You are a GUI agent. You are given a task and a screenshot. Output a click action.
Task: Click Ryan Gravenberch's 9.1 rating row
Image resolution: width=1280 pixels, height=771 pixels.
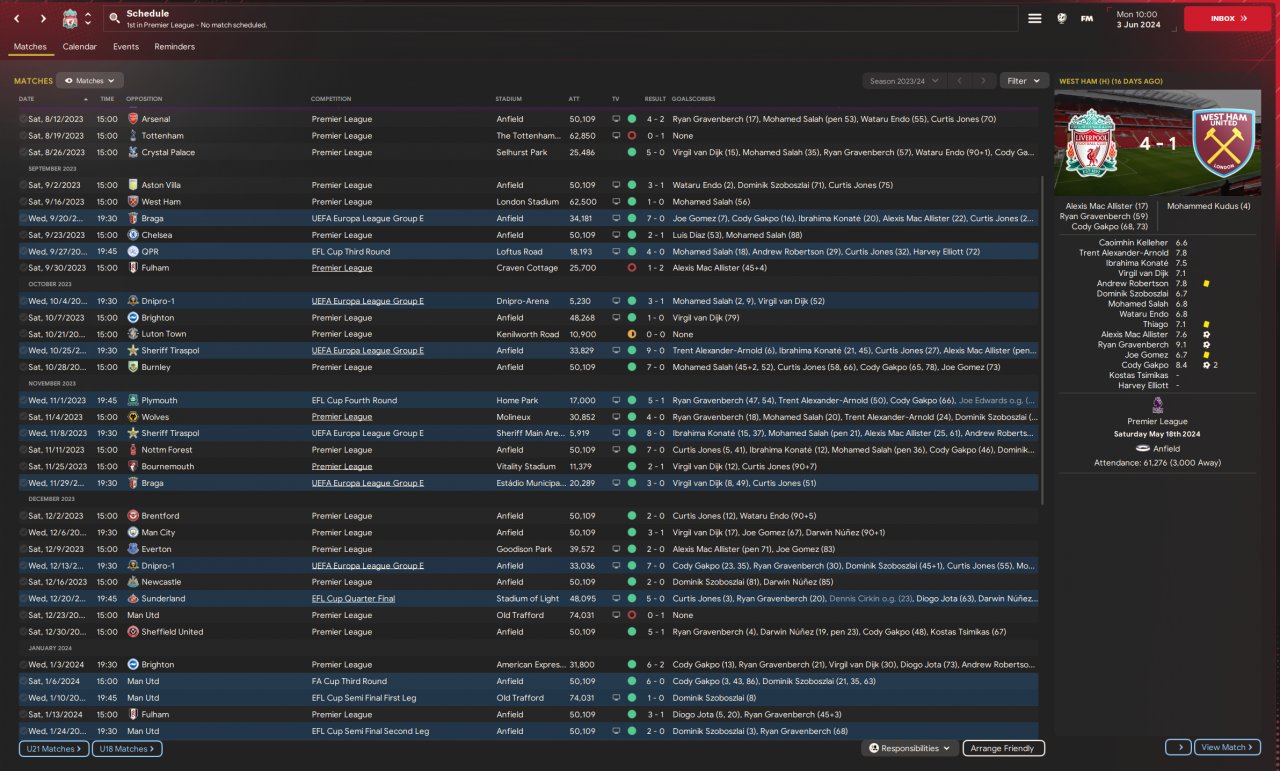1157,345
